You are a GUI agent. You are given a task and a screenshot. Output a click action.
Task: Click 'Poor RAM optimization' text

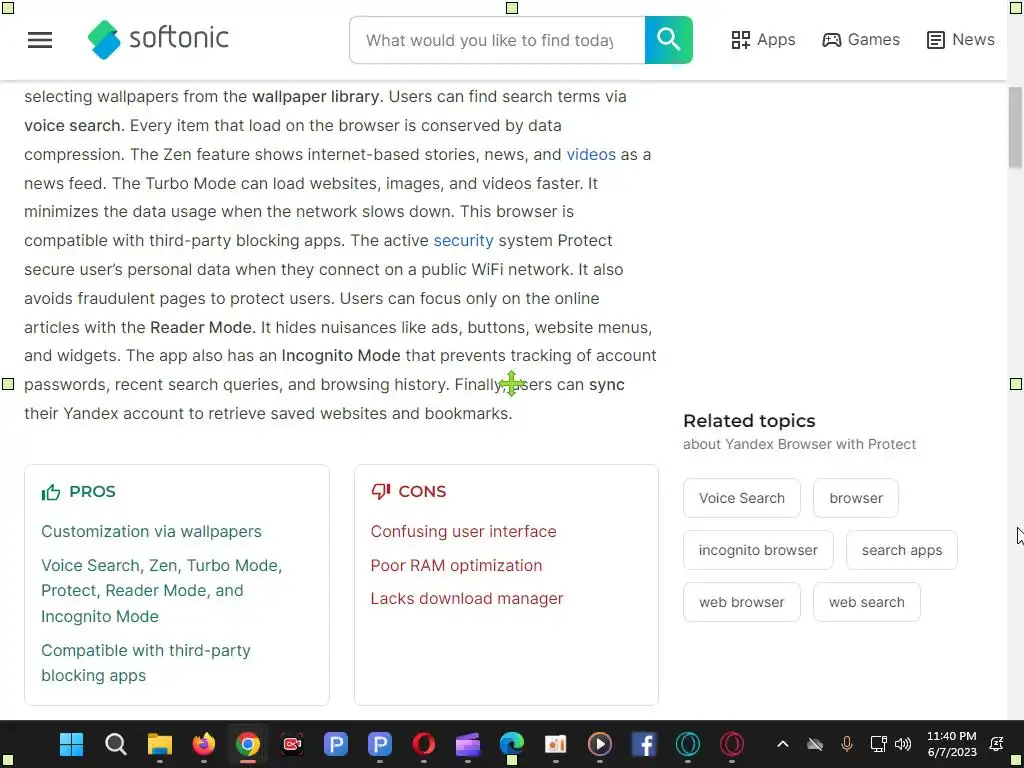click(x=456, y=565)
